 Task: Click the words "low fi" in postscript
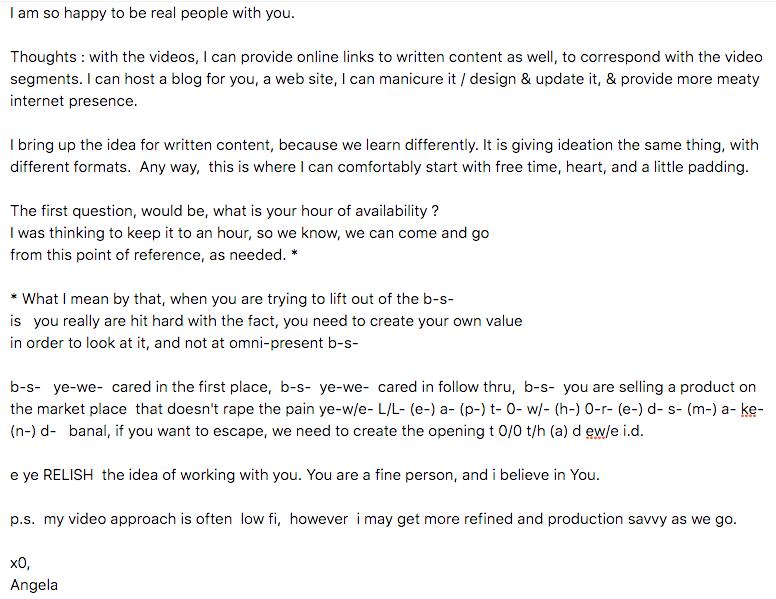click(x=260, y=519)
